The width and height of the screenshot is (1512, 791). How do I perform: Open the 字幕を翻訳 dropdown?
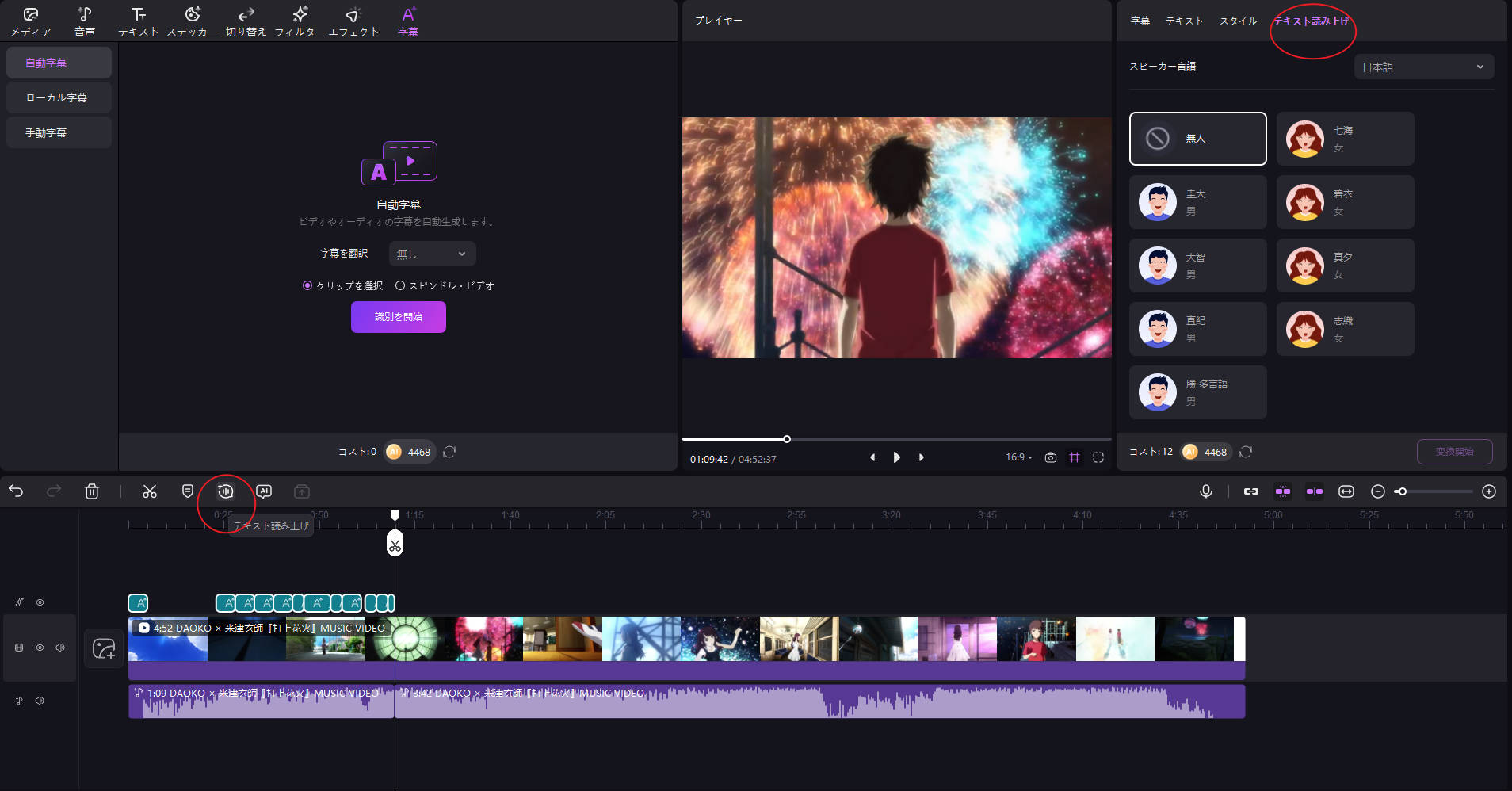(432, 254)
